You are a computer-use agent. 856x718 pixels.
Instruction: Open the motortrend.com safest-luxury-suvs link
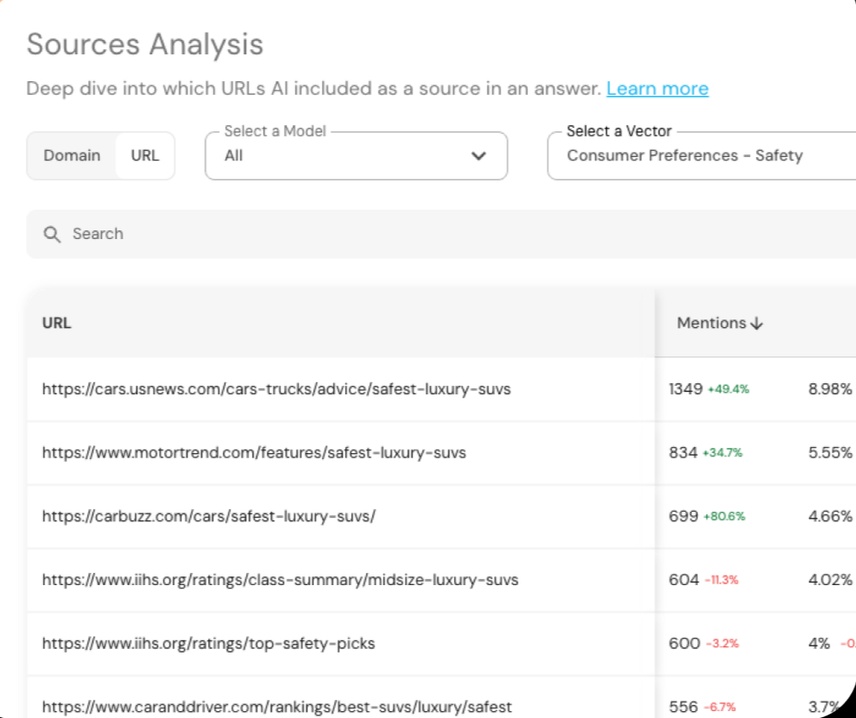253,452
